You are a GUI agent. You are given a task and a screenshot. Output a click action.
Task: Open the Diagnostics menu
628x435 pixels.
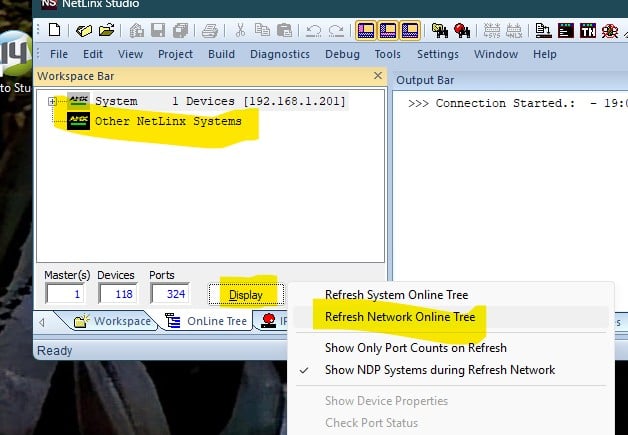[x=280, y=54]
